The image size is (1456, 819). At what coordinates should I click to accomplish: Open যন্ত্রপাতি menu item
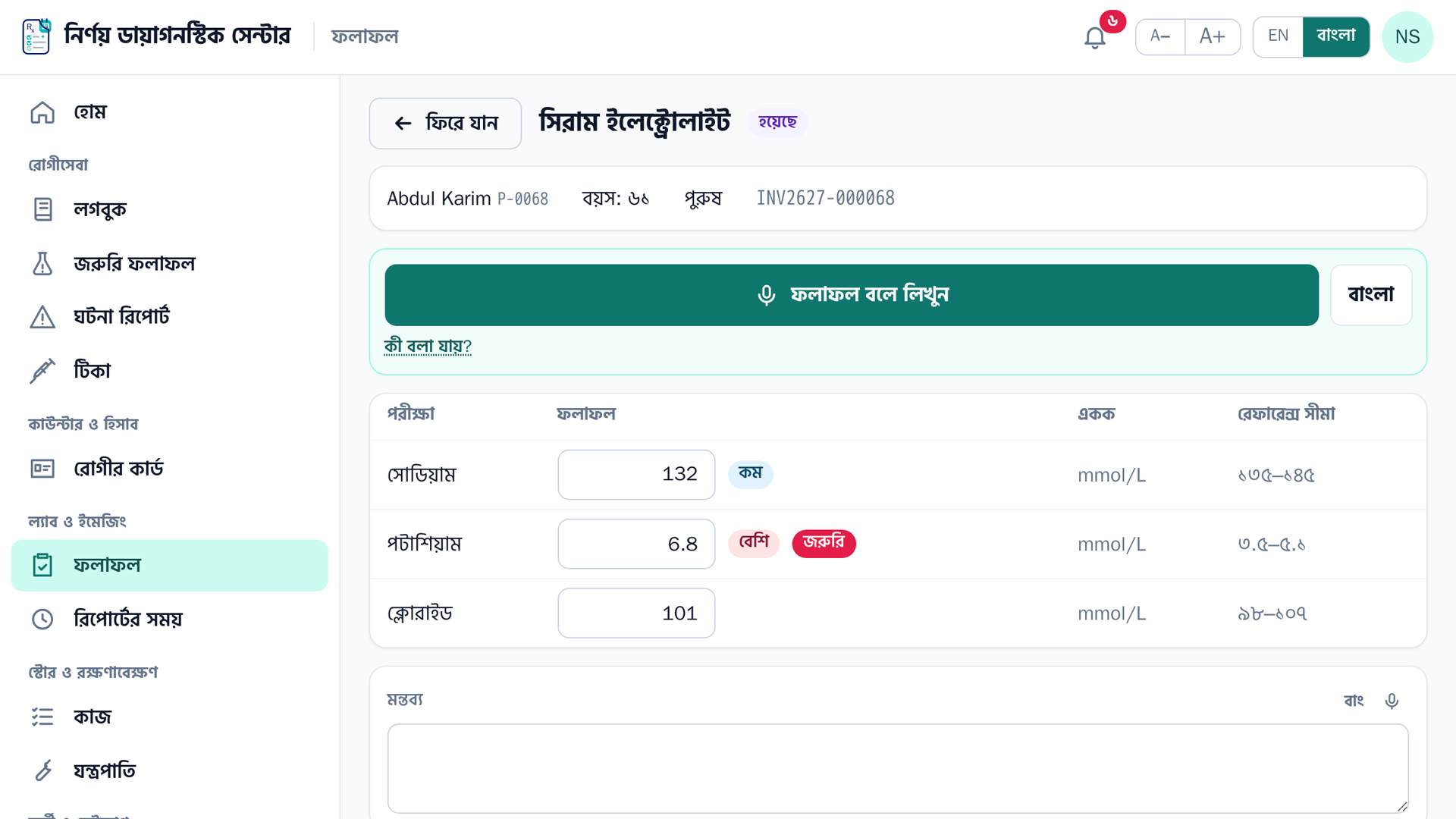(x=169, y=770)
